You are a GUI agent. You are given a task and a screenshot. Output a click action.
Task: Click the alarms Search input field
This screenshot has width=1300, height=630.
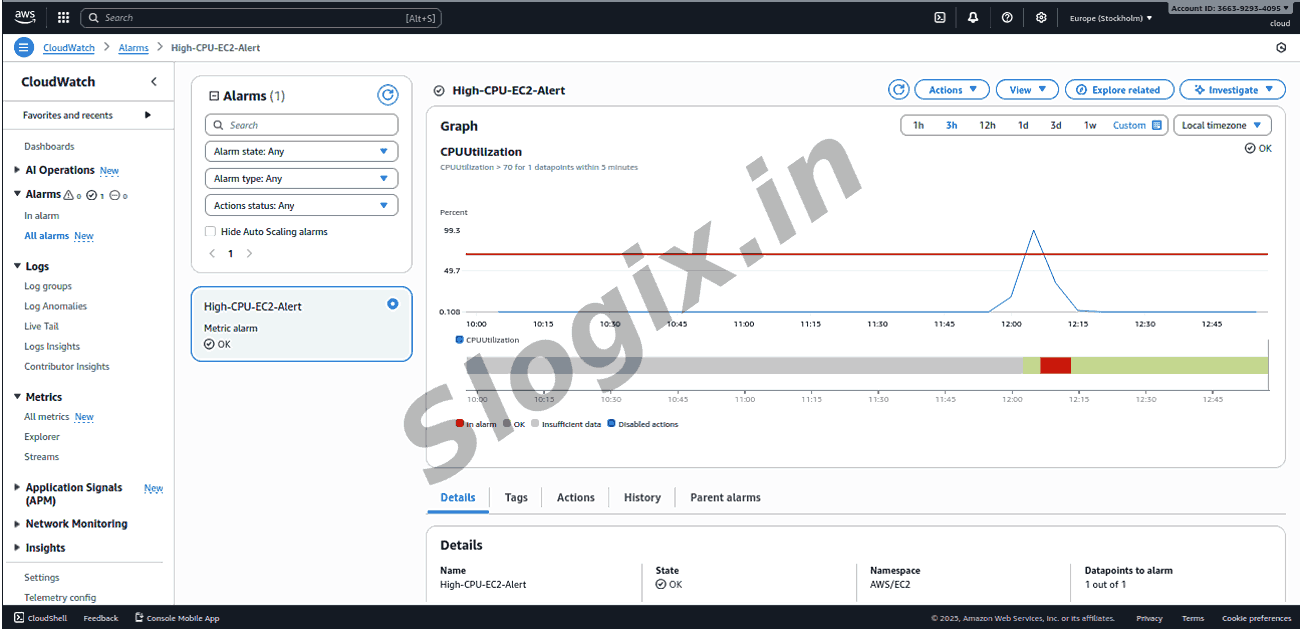click(x=301, y=125)
